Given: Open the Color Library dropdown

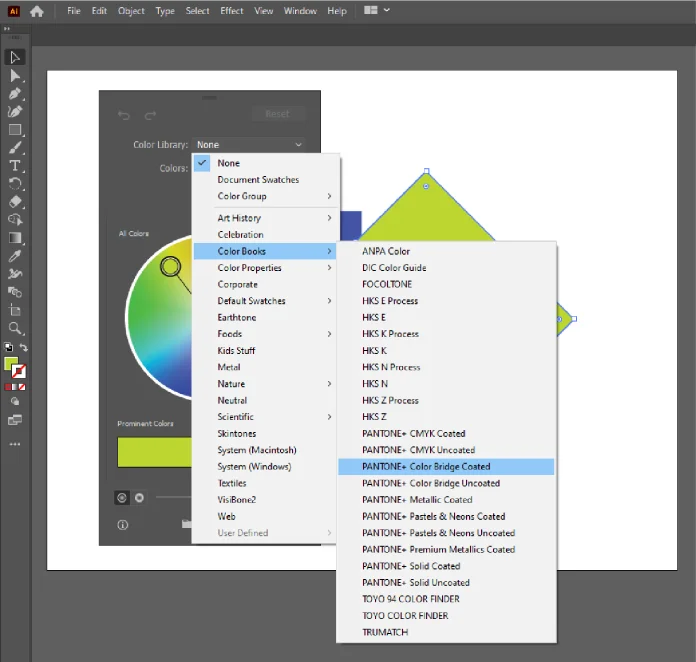Looking at the screenshot, I should (x=249, y=145).
